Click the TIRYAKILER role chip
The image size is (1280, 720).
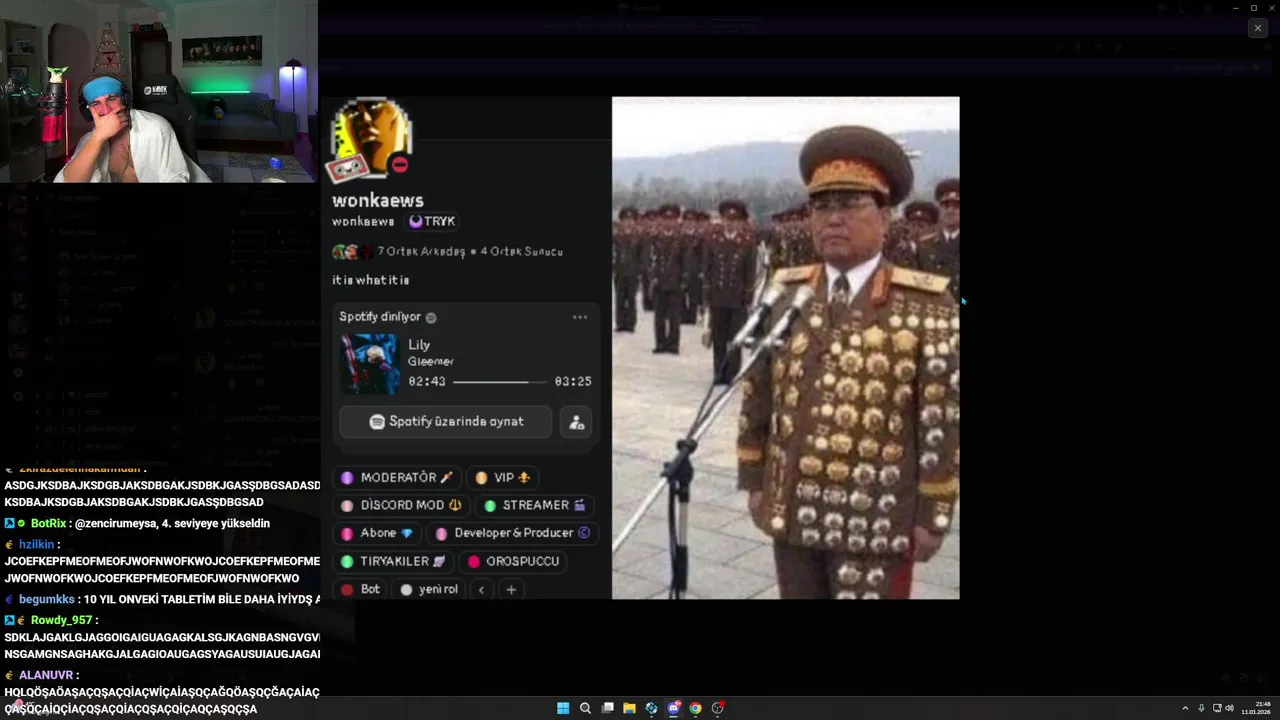coord(394,562)
